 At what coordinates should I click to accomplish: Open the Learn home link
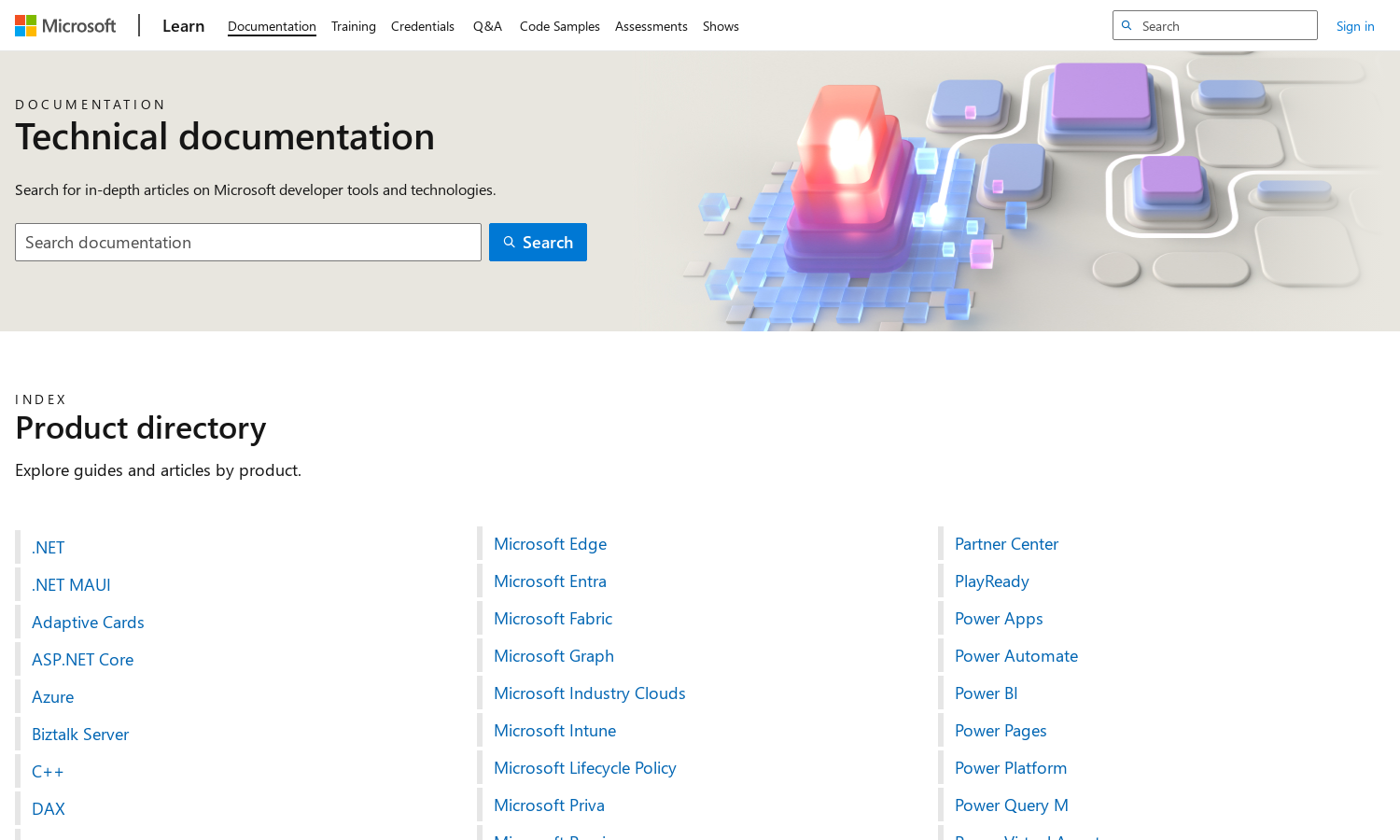click(183, 26)
